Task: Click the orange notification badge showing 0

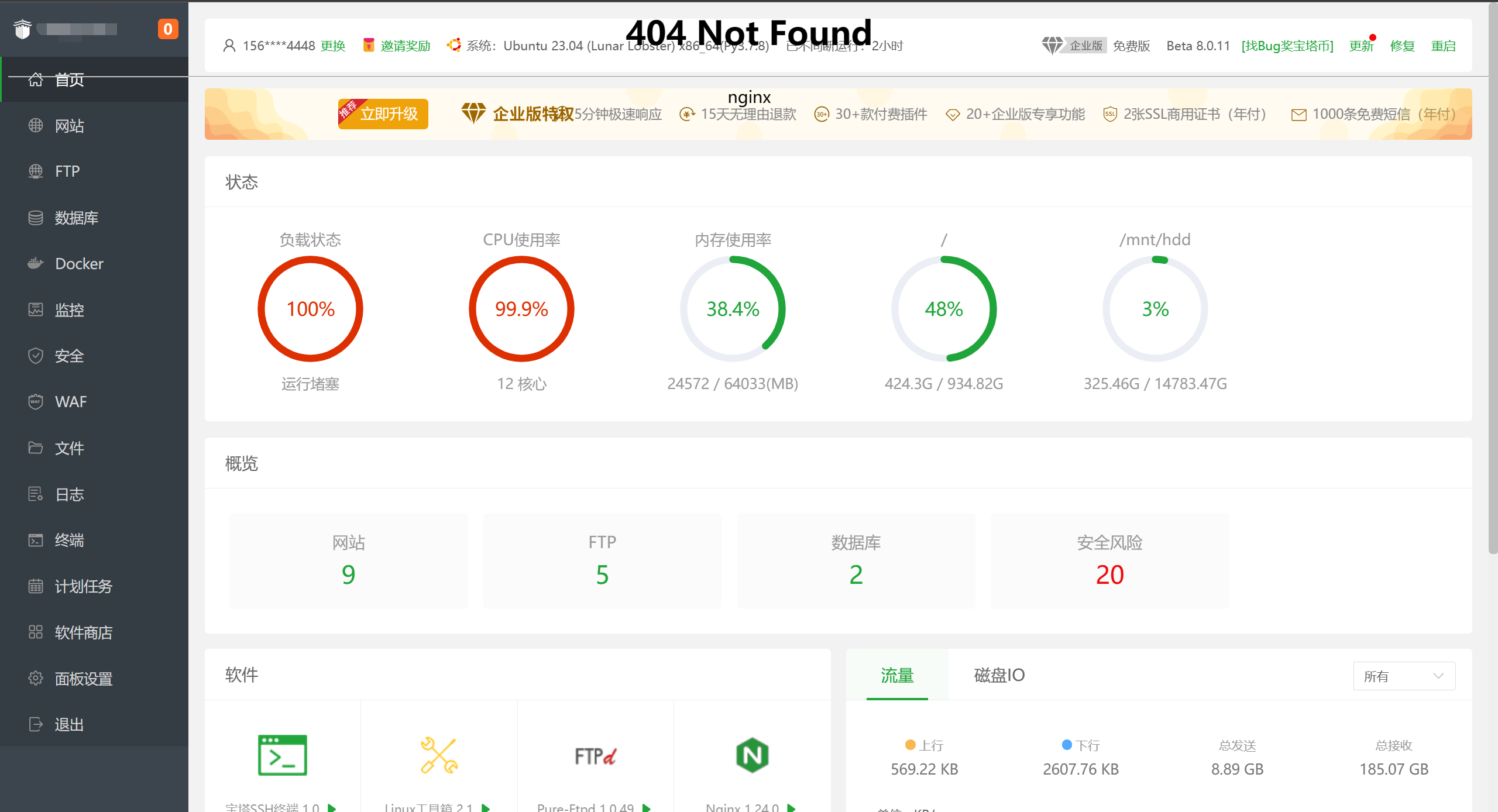Action: tap(168, 29)
